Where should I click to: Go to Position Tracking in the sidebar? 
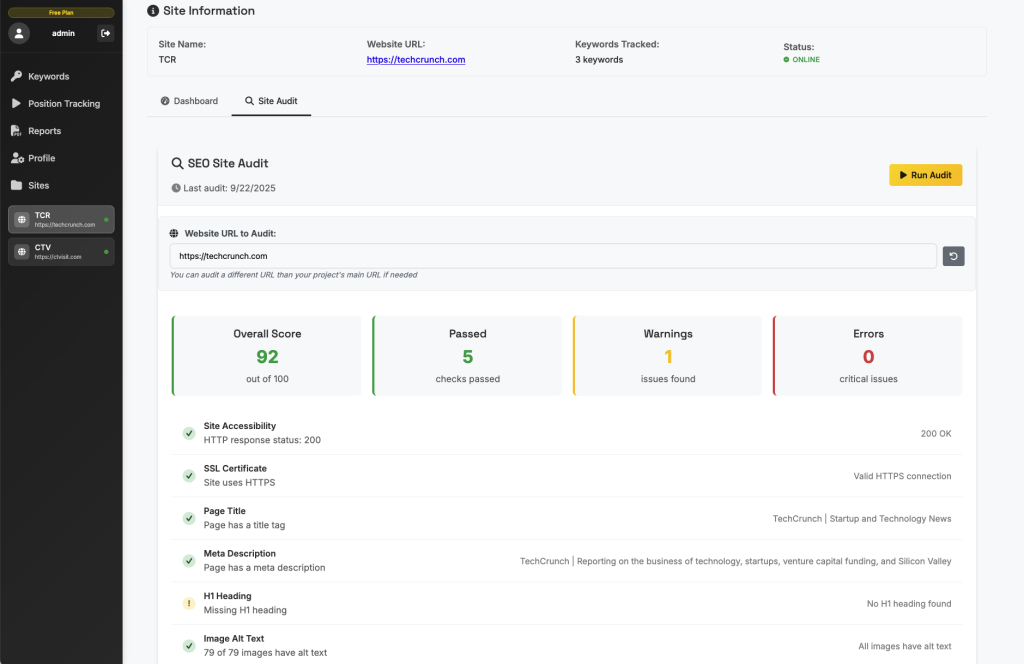[x=63, y=104]
